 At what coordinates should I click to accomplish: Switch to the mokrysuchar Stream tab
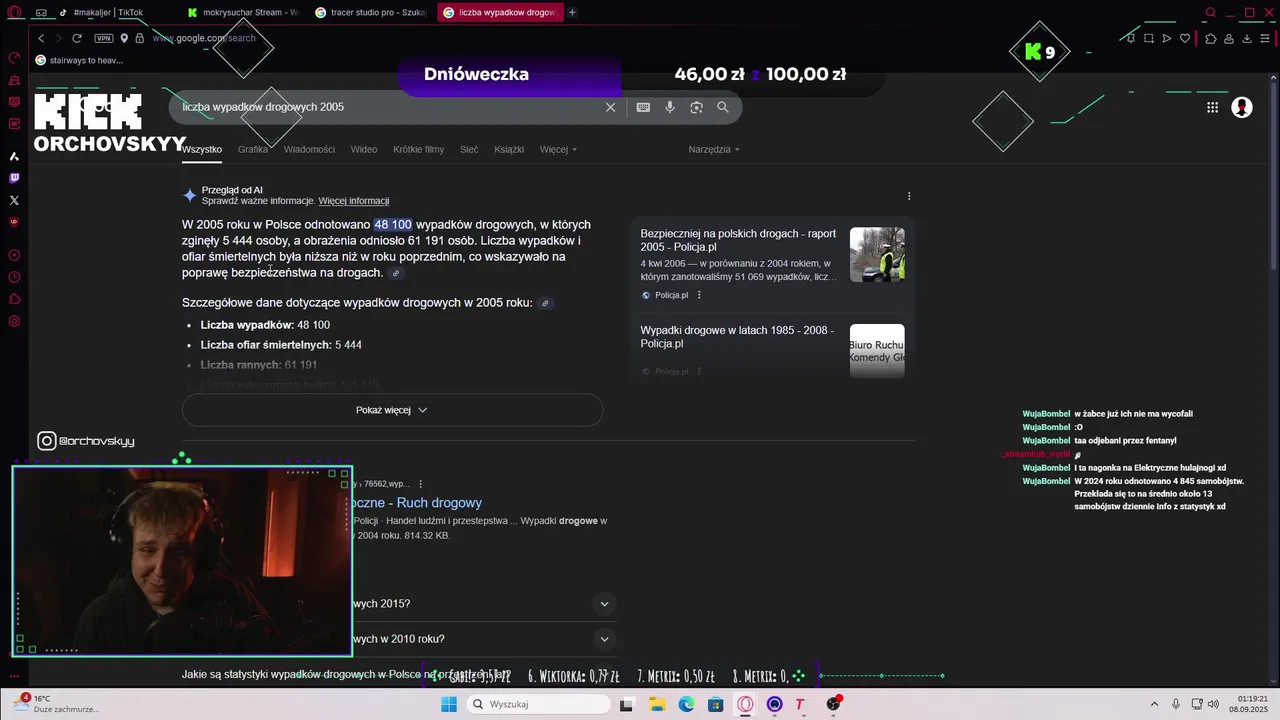coord(243,12)
